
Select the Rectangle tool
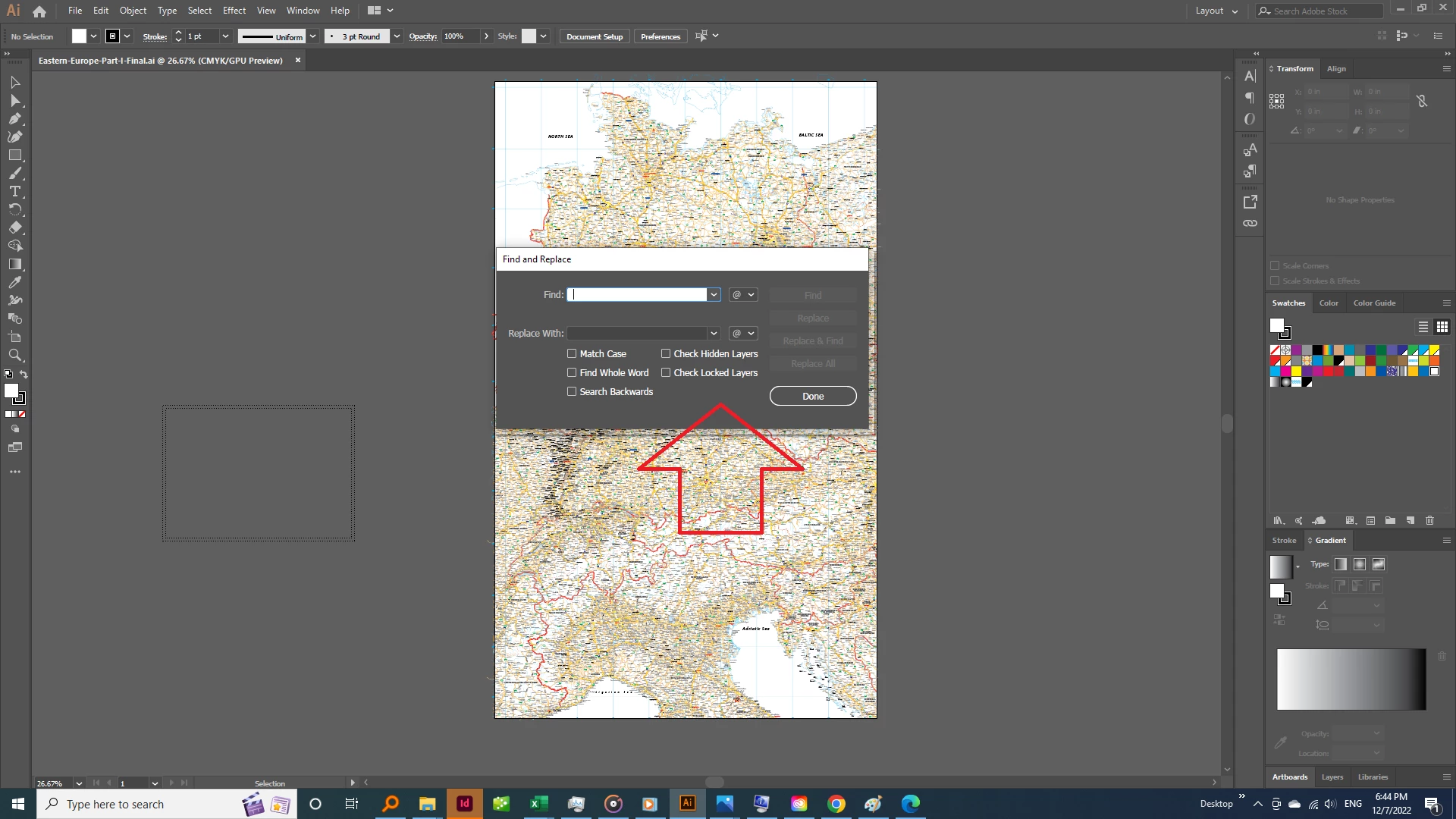click(x=15, y=155)
